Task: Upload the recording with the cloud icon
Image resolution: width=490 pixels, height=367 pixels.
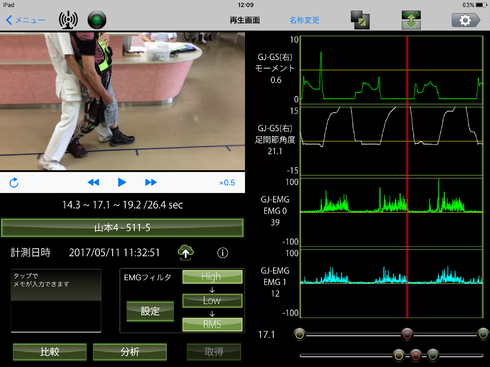Action: pos(186,252)
